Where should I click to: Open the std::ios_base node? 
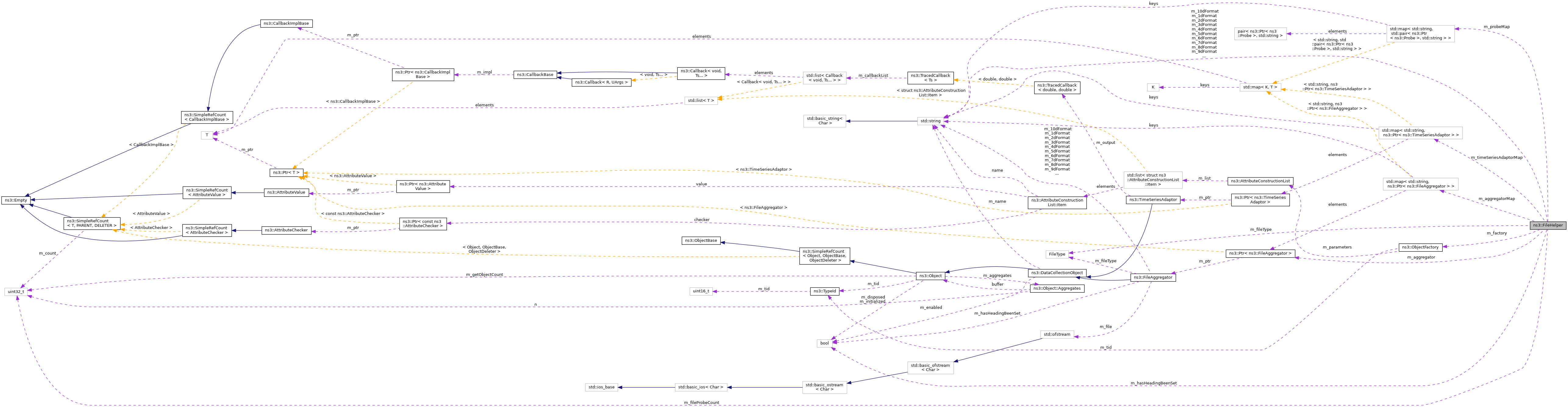point(602,387)
